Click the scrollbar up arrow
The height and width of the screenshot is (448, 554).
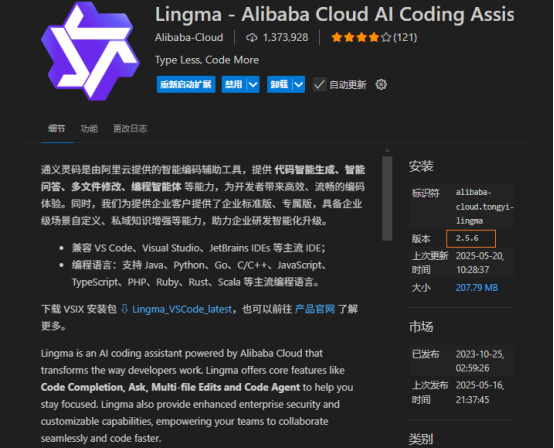click(x=387, y=151)
